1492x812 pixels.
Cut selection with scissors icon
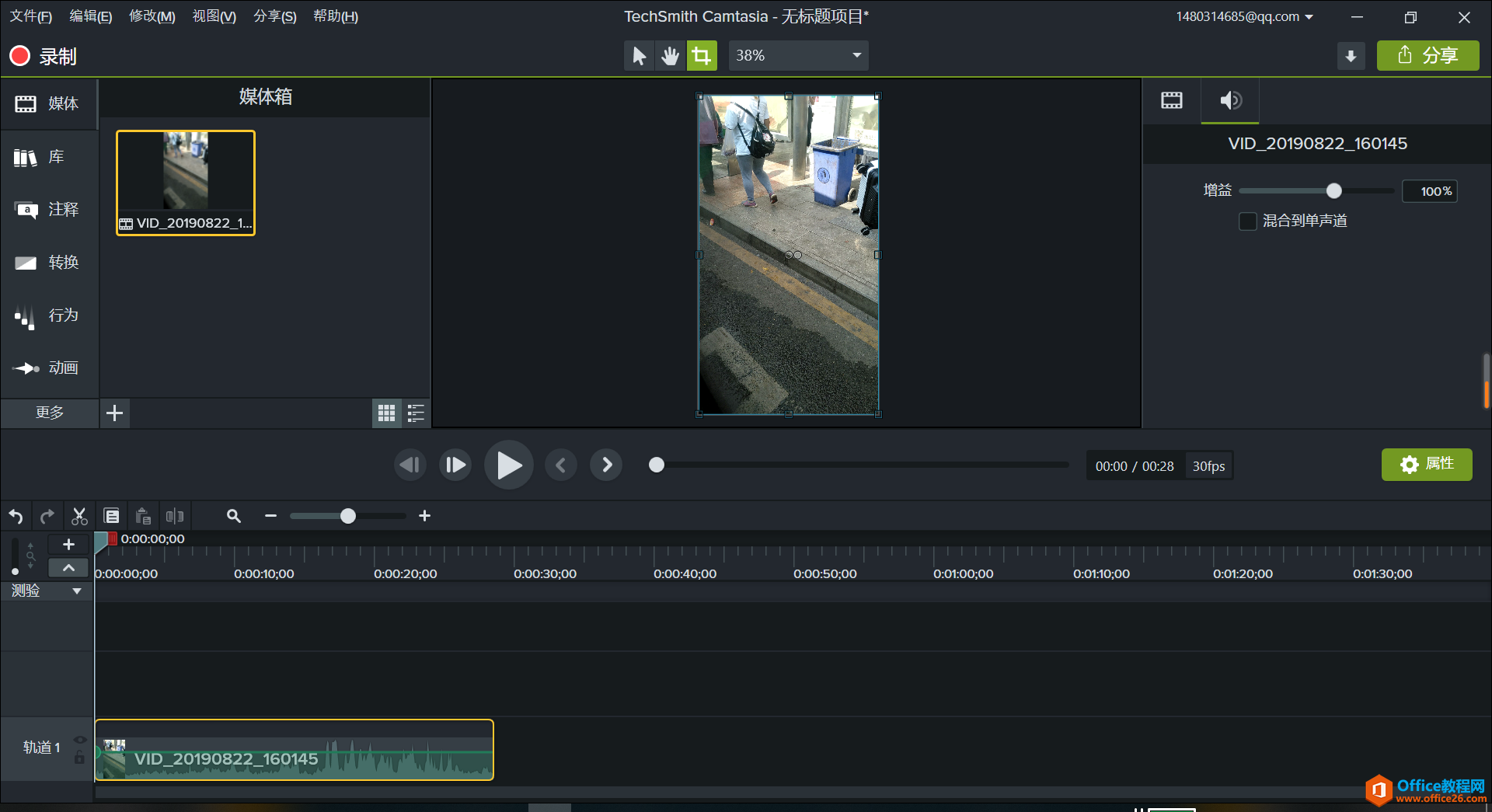tap(79, 516)
